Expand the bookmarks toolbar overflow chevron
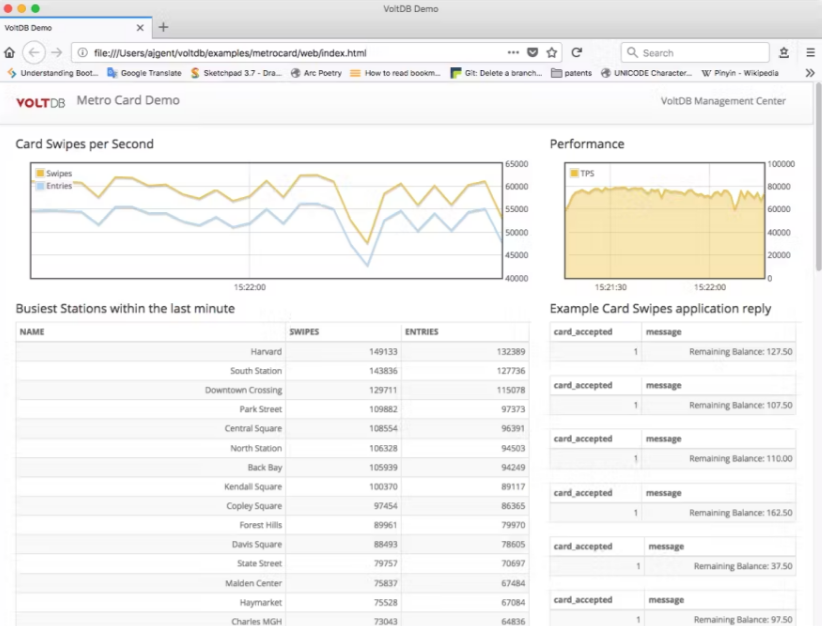 (809, 73)
